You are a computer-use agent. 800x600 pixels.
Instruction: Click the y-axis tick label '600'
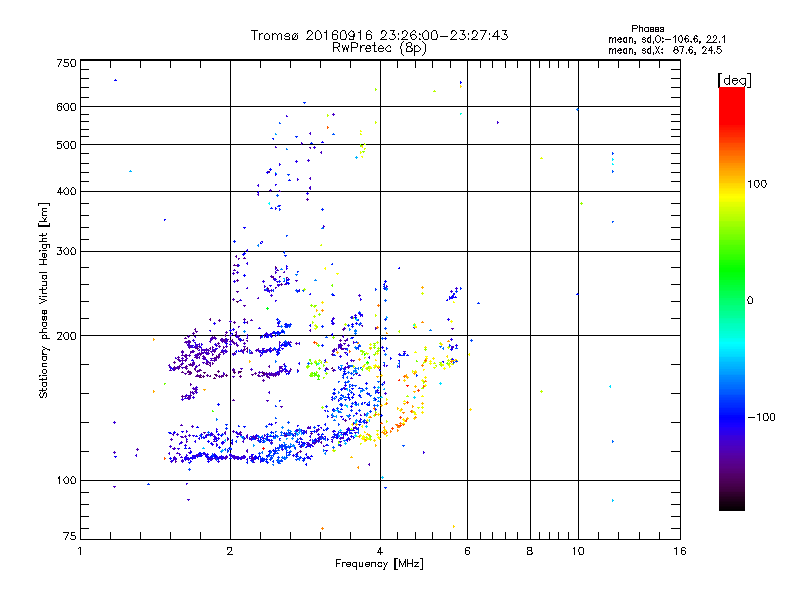pyautogui.click(x=66, y=107)
